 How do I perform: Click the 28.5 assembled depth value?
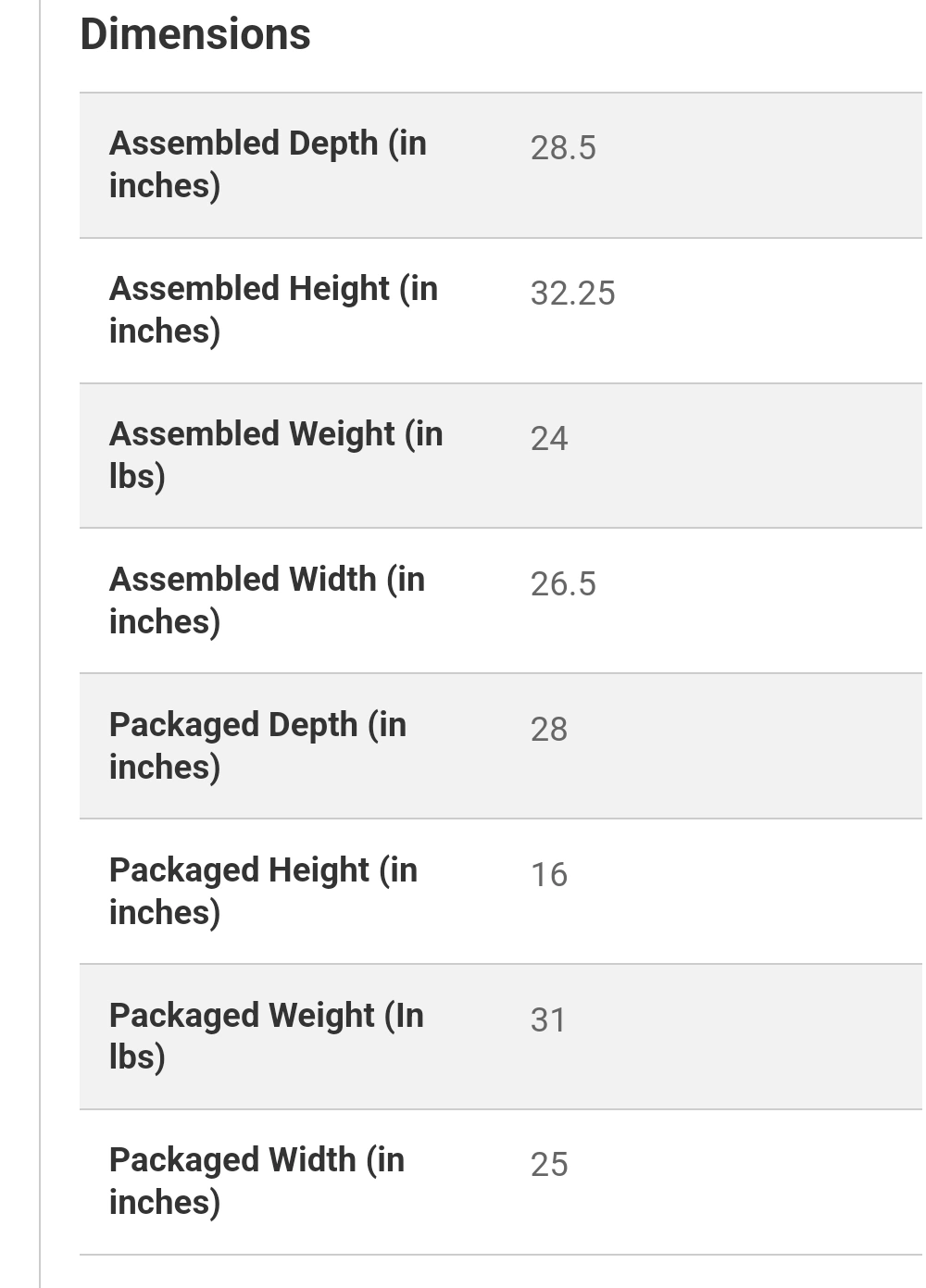(x=563, y=148)
